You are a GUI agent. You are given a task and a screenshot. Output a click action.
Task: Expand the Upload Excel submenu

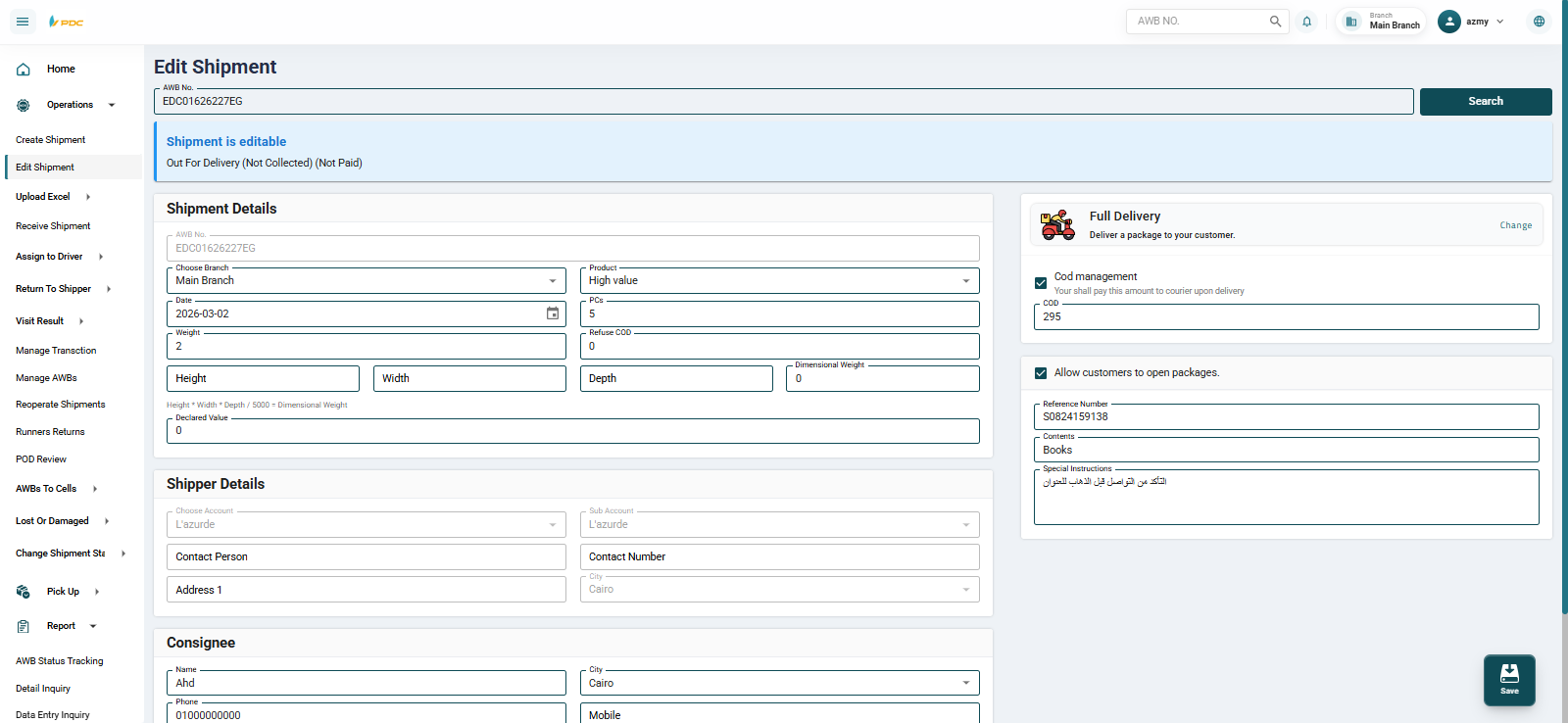click(x=88, y=197)
